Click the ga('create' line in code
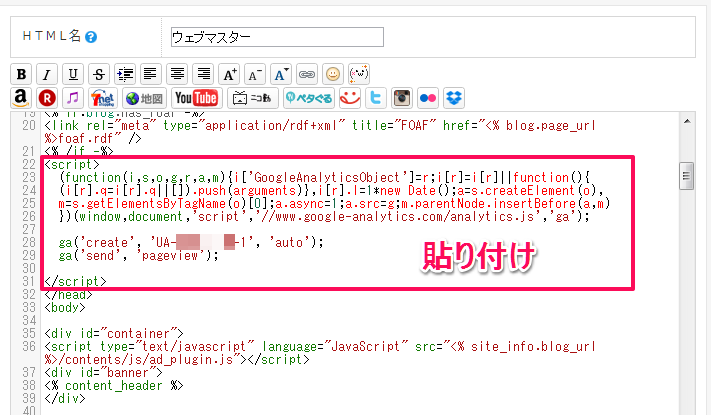 [191, 242]
